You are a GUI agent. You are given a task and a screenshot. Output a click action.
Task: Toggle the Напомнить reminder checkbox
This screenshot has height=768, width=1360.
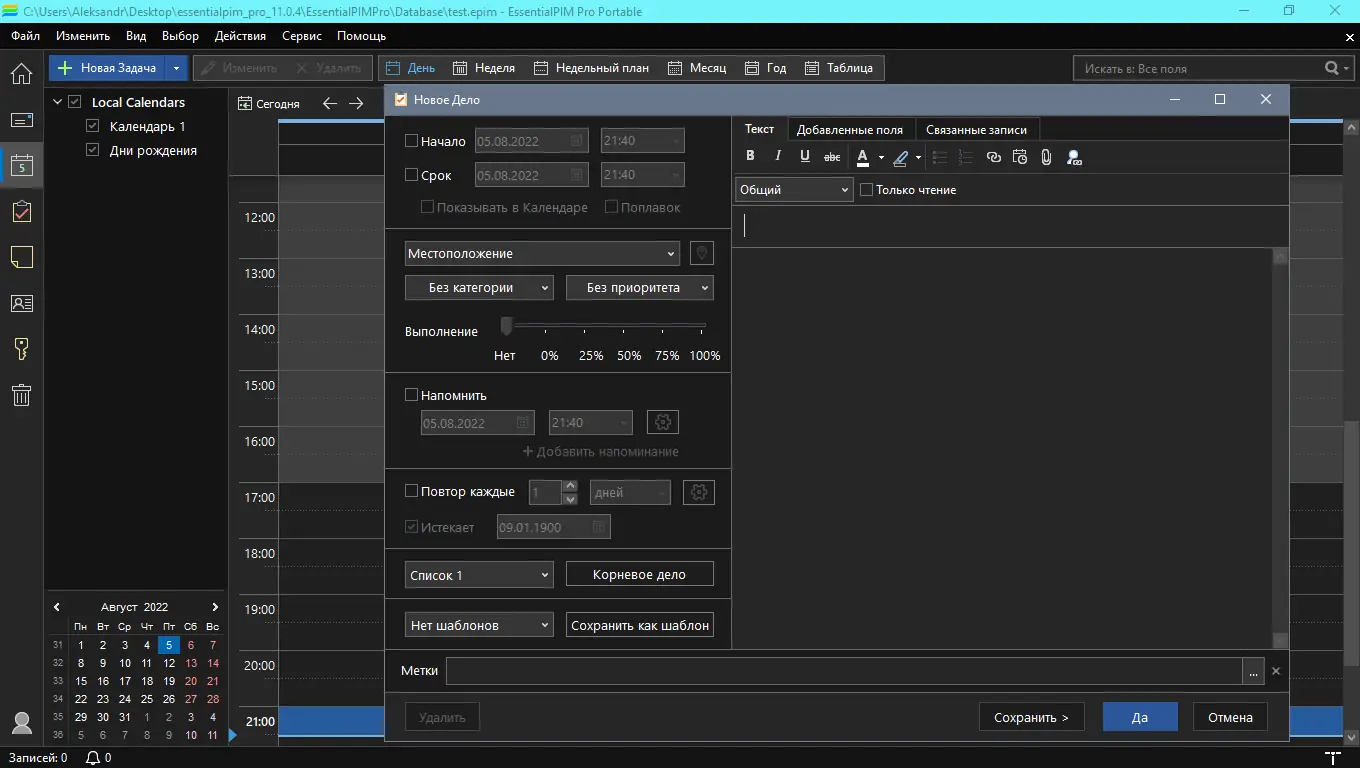coord(411,395)
